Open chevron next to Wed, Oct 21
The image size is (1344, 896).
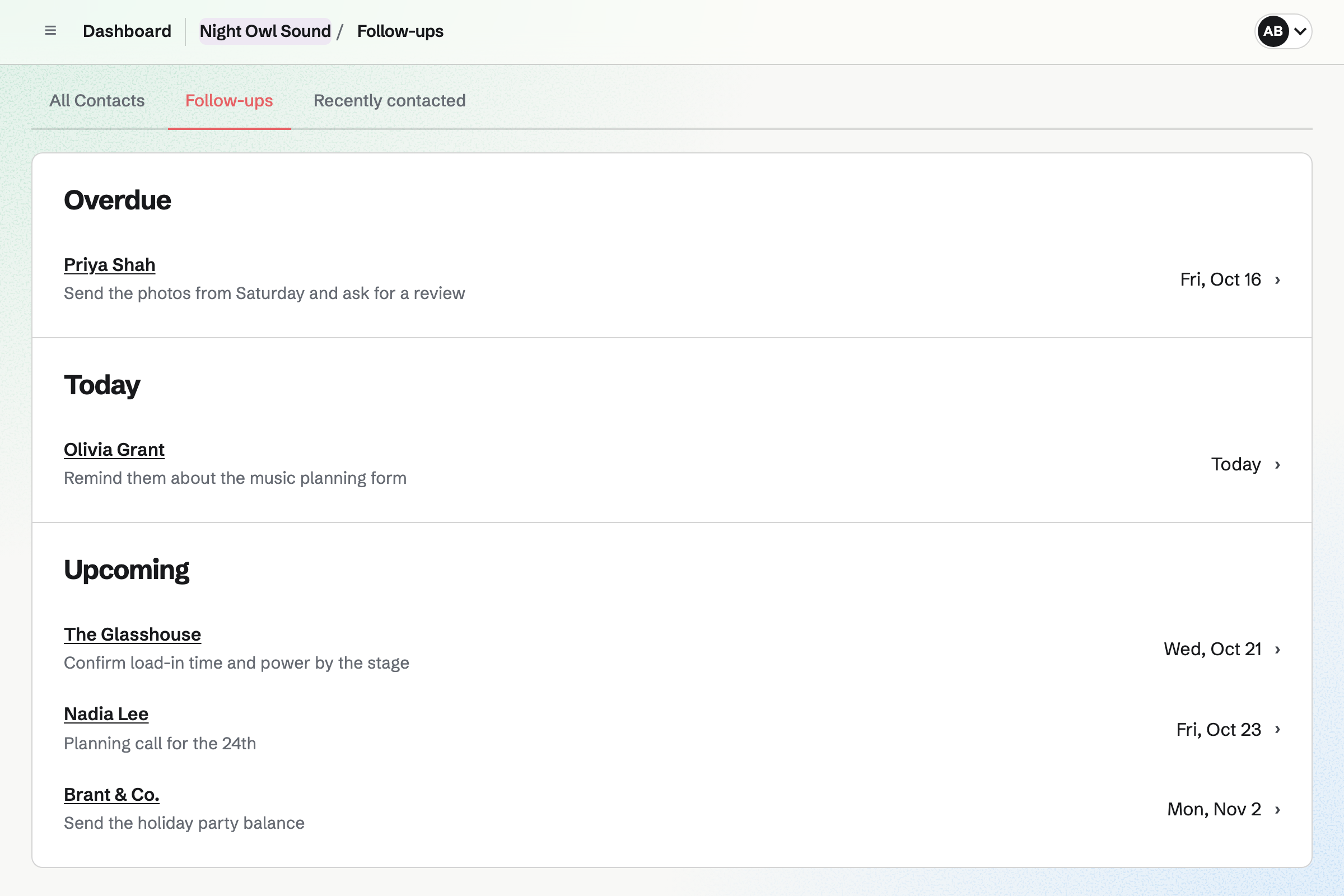[1278, 650]
